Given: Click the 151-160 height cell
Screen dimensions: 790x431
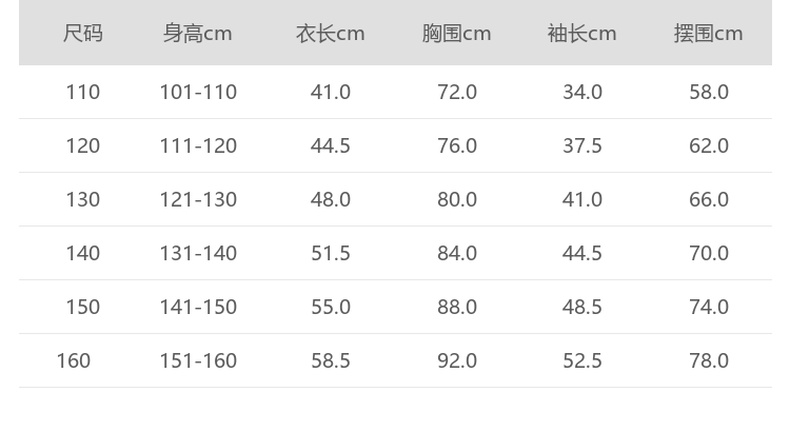Looking at the screenshot, I should click(198, 361).
